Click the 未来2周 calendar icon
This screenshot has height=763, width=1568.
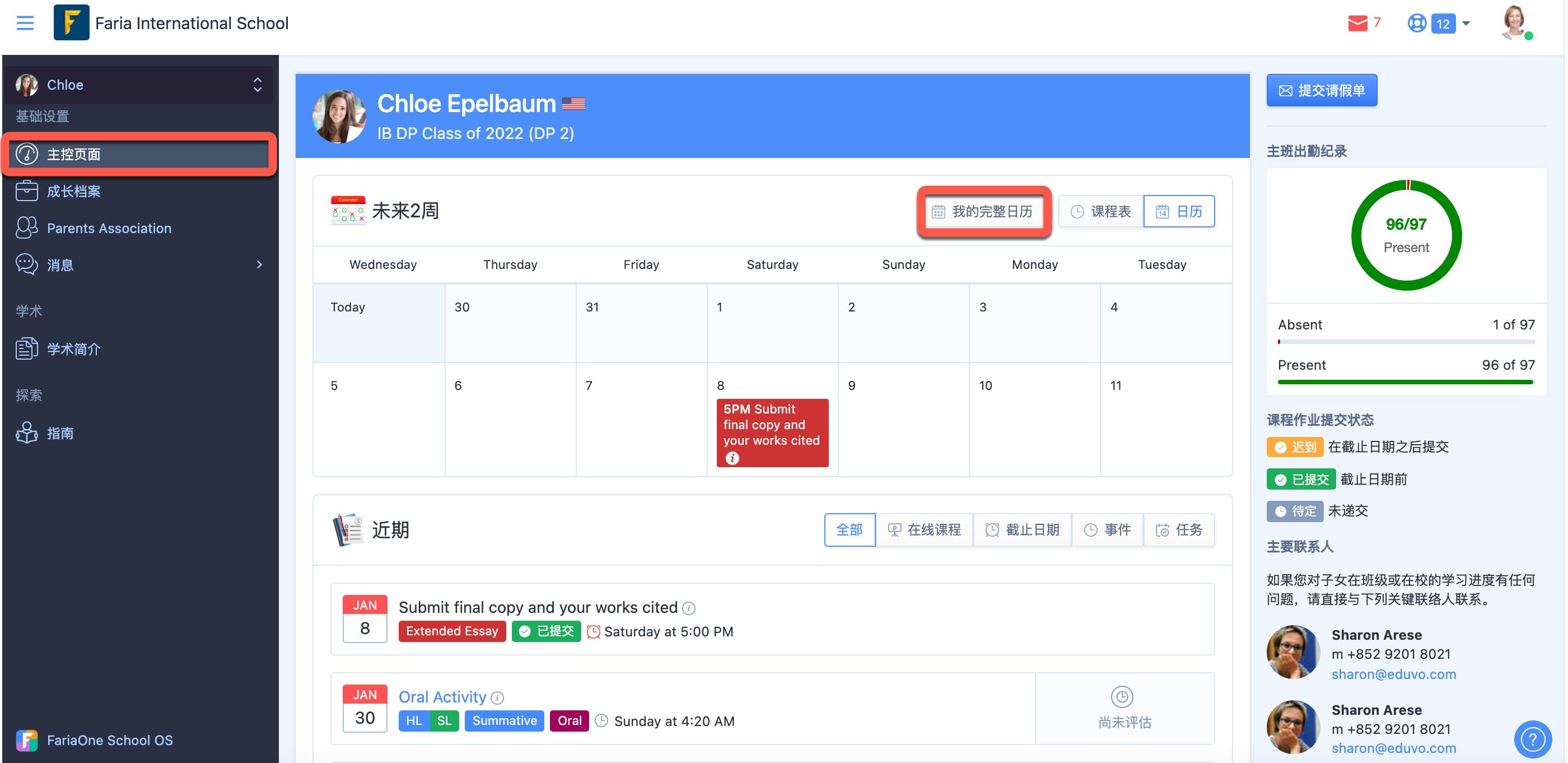pyautogui.click(x=348, y=211)
